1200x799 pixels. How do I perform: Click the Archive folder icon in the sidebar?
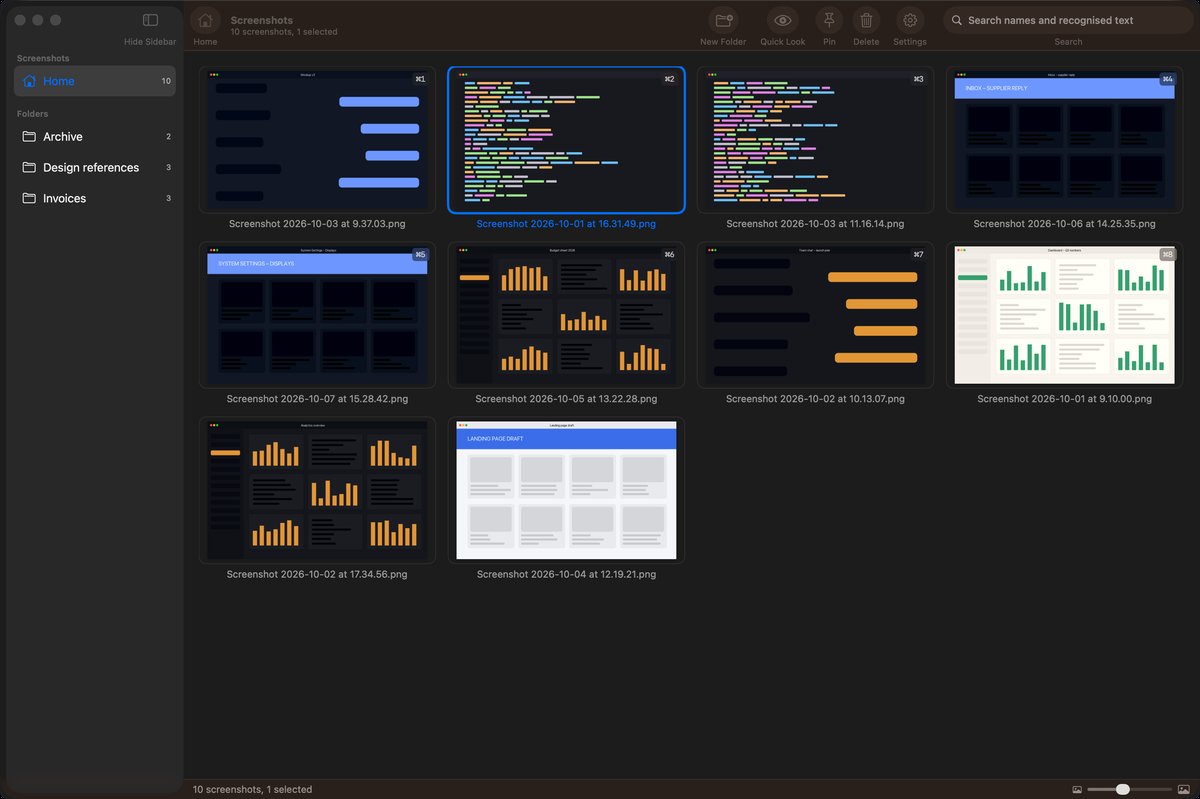[x=29, y=136]
